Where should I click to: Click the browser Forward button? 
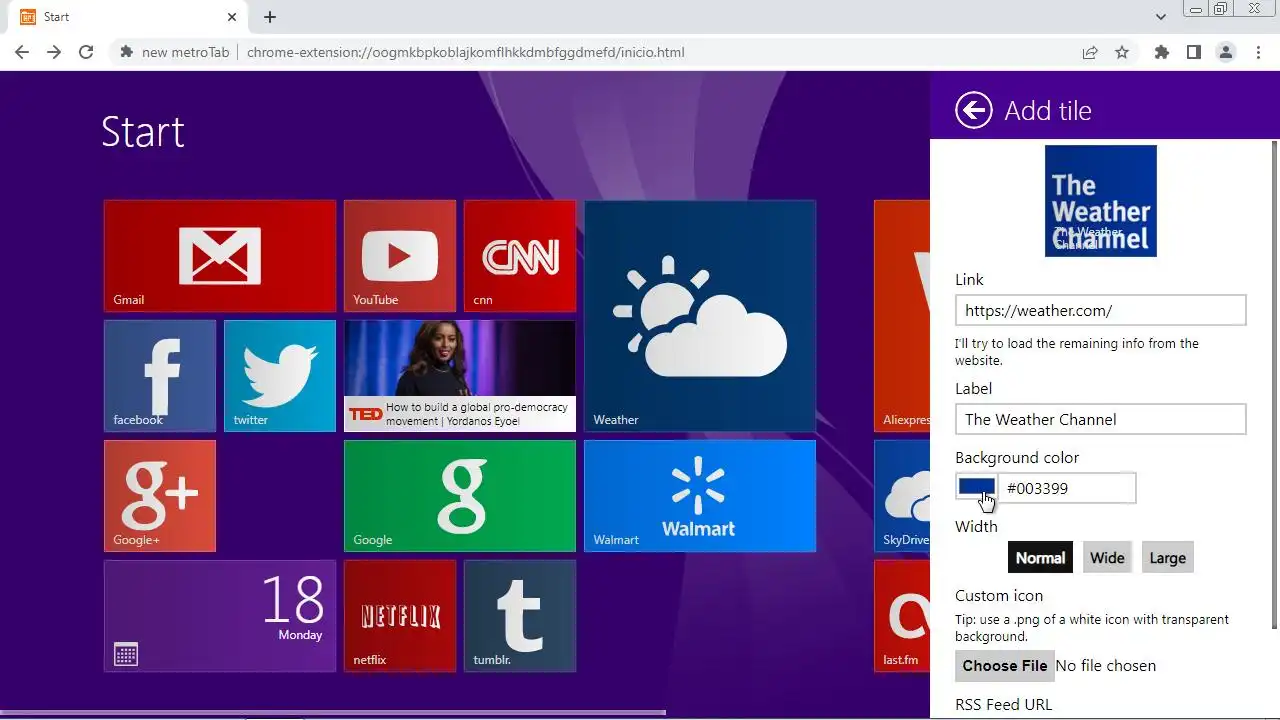pyautogui.click(x=54, y=52)
